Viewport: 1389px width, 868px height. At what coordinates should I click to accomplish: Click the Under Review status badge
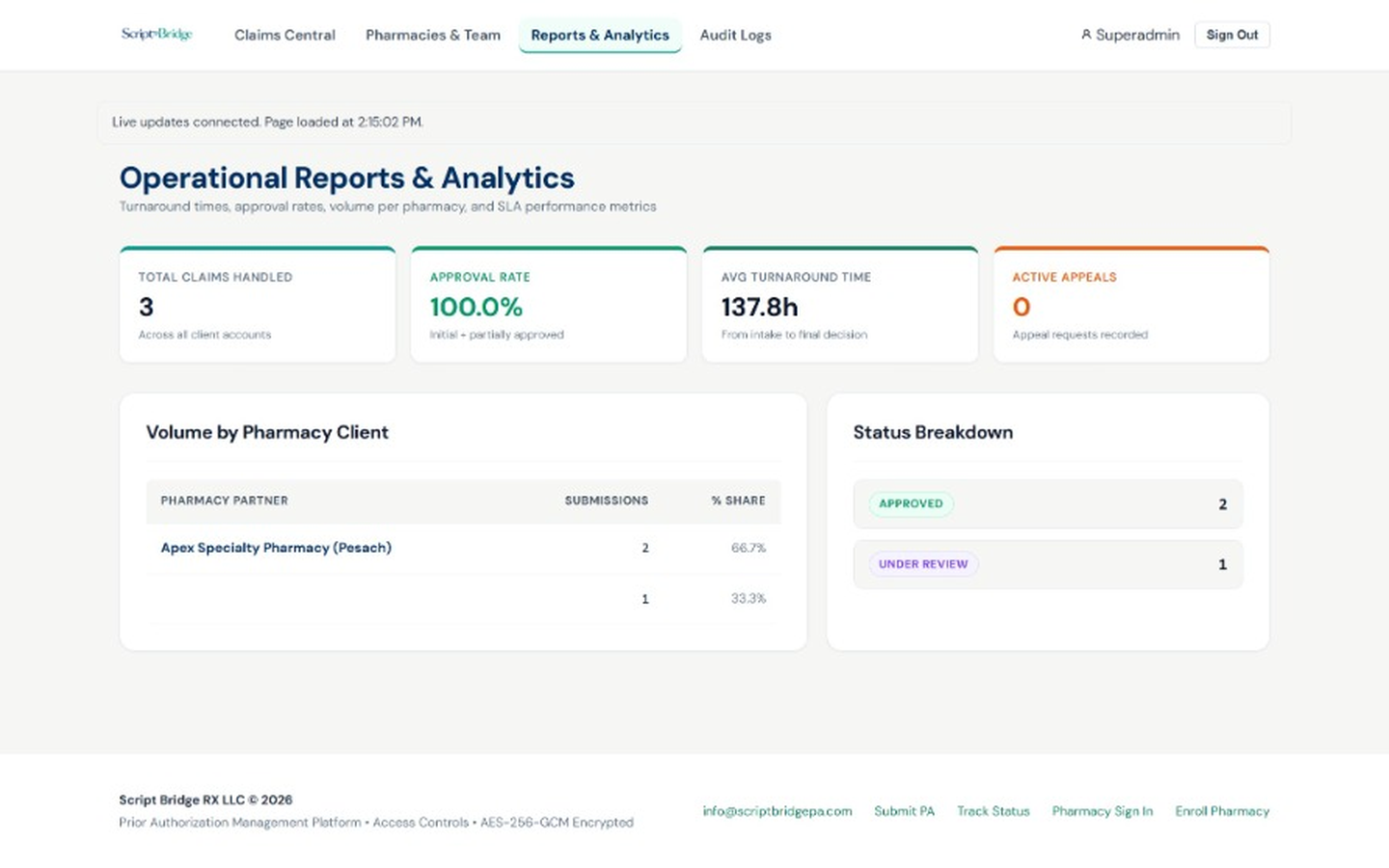(x=923, y=564)
